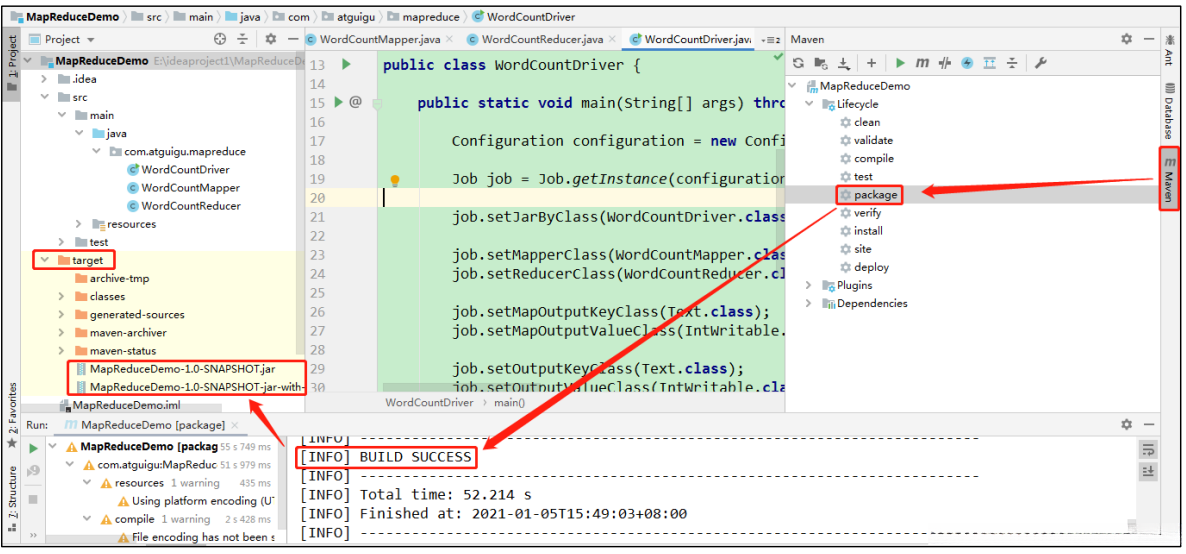Expand classes folder under target
This screenshot has height=554, width=1186.
[x=61, y=296]
